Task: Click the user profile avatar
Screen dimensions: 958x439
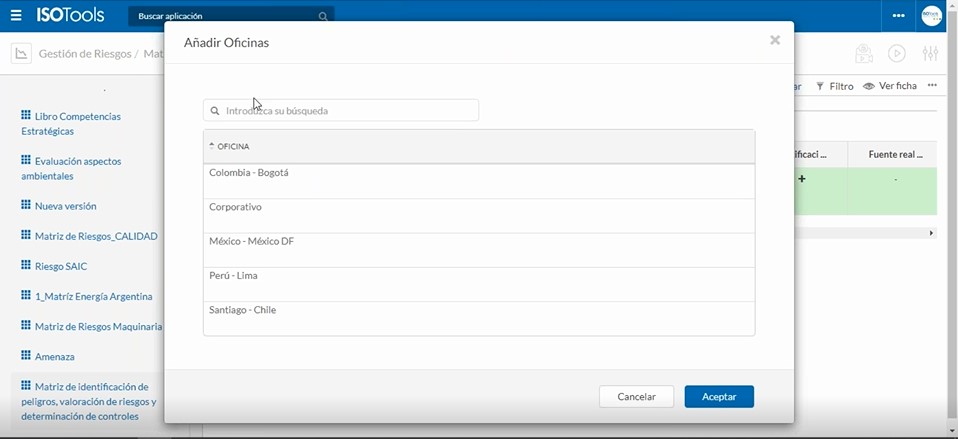Action: 931,16
